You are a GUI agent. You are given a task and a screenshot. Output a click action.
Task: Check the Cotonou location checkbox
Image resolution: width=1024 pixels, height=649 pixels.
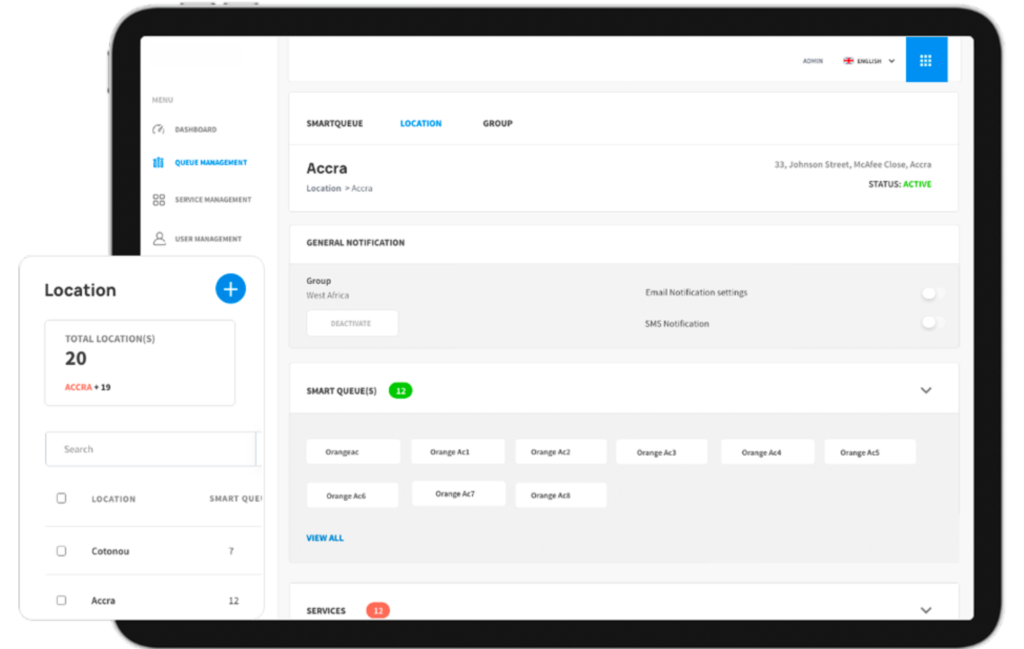pos(61,551)
